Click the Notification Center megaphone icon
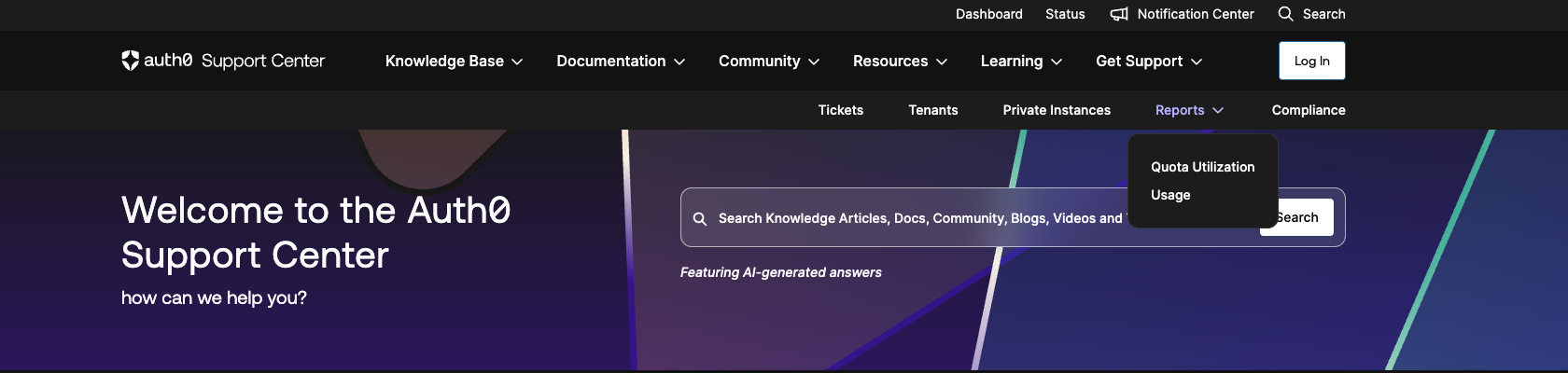Viewport: 1568px width, 373px height. click(x=1119, y=14)
